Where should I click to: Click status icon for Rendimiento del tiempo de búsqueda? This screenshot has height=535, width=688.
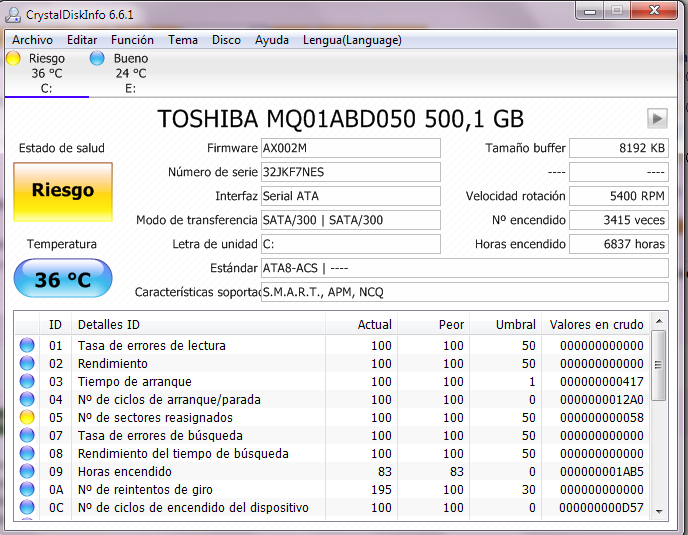27,453
